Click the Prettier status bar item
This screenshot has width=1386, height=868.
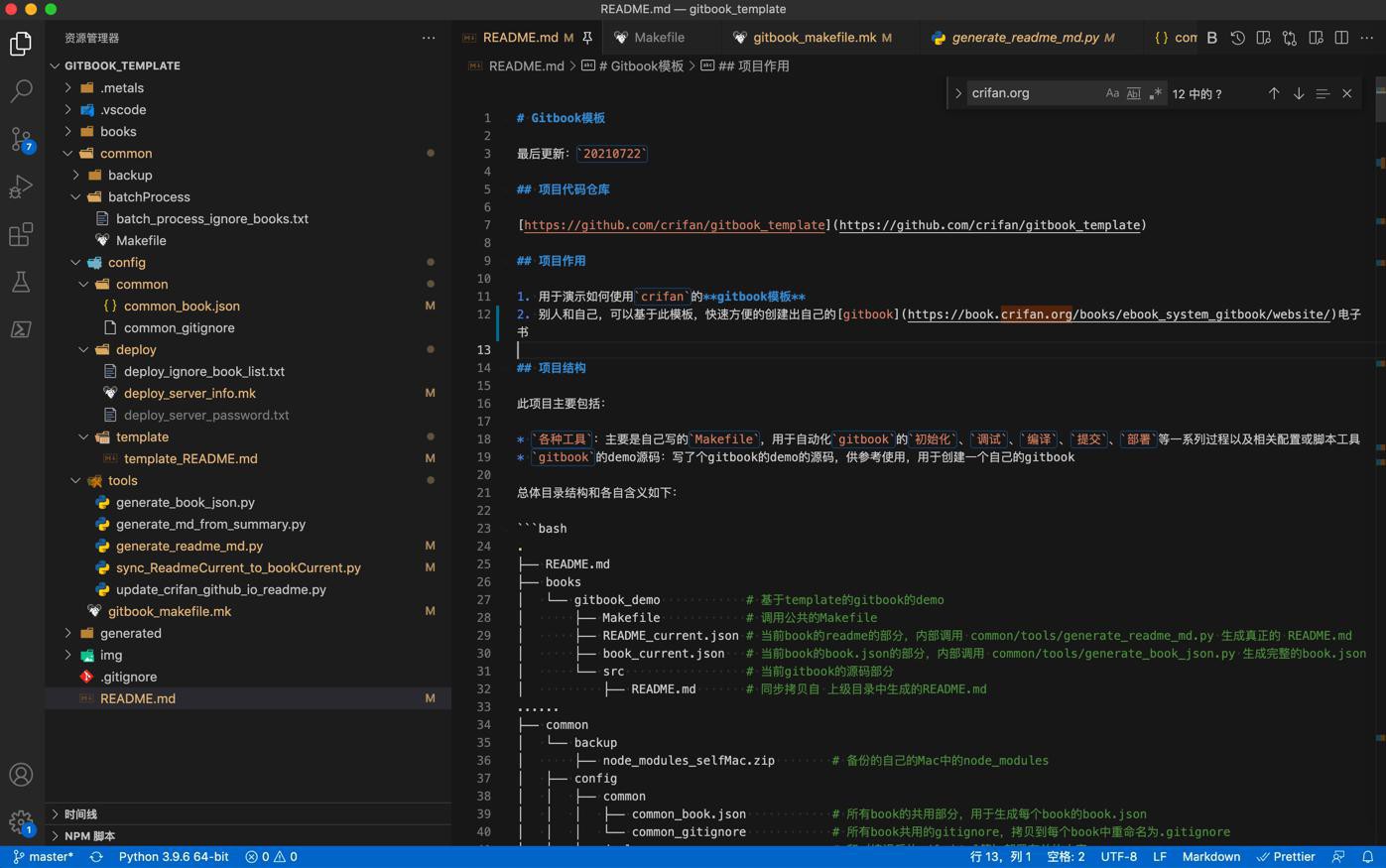point(1286,857)
